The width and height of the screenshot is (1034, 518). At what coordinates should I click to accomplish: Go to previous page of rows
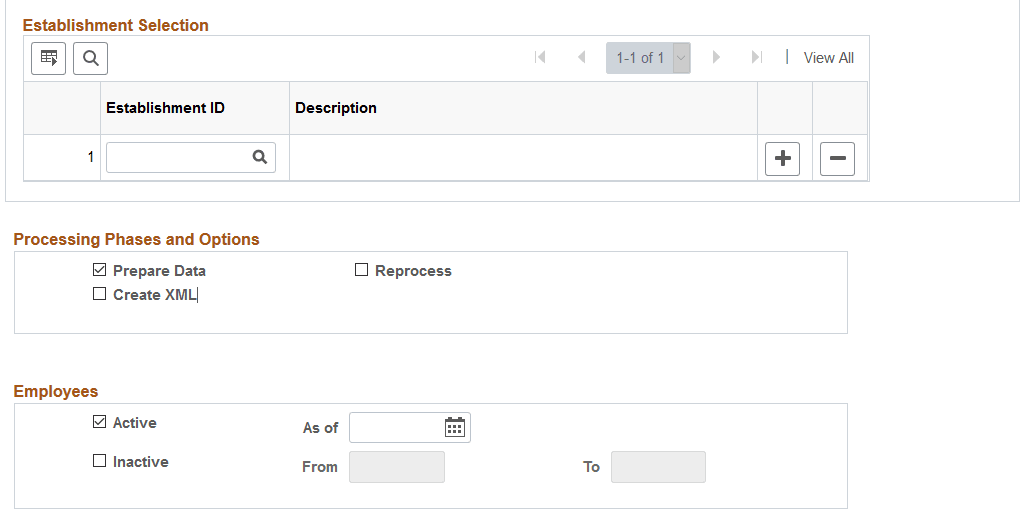point(581,58)
